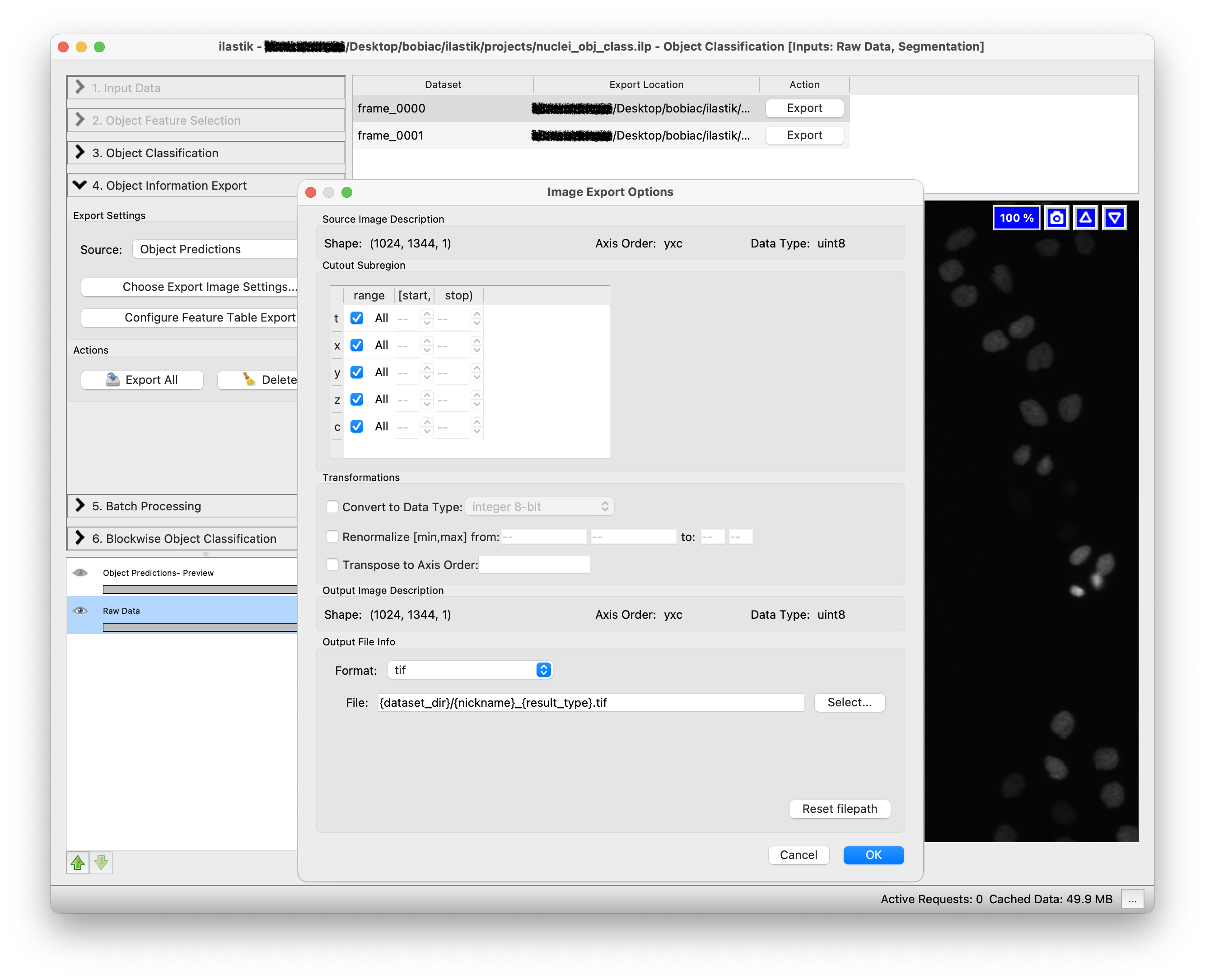Enable Convert to Data Type checkbox
1205x980 pixels.
point(332,506)
